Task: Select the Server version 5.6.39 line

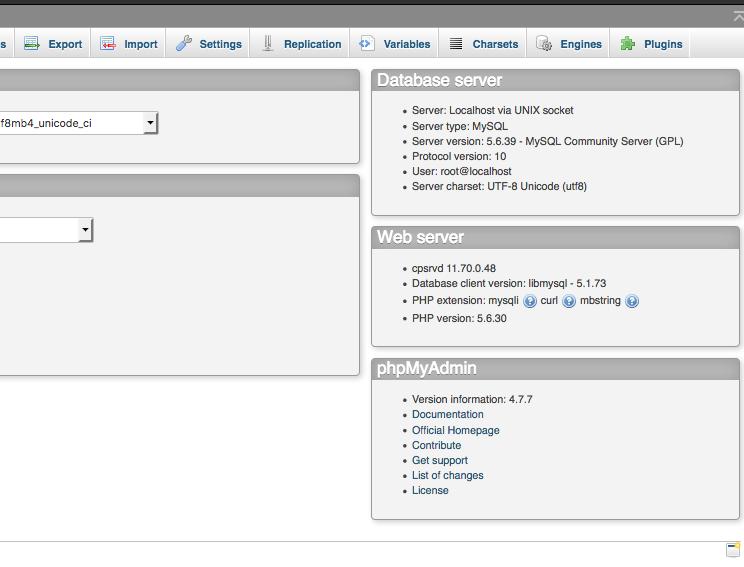Action: point(548,141)
